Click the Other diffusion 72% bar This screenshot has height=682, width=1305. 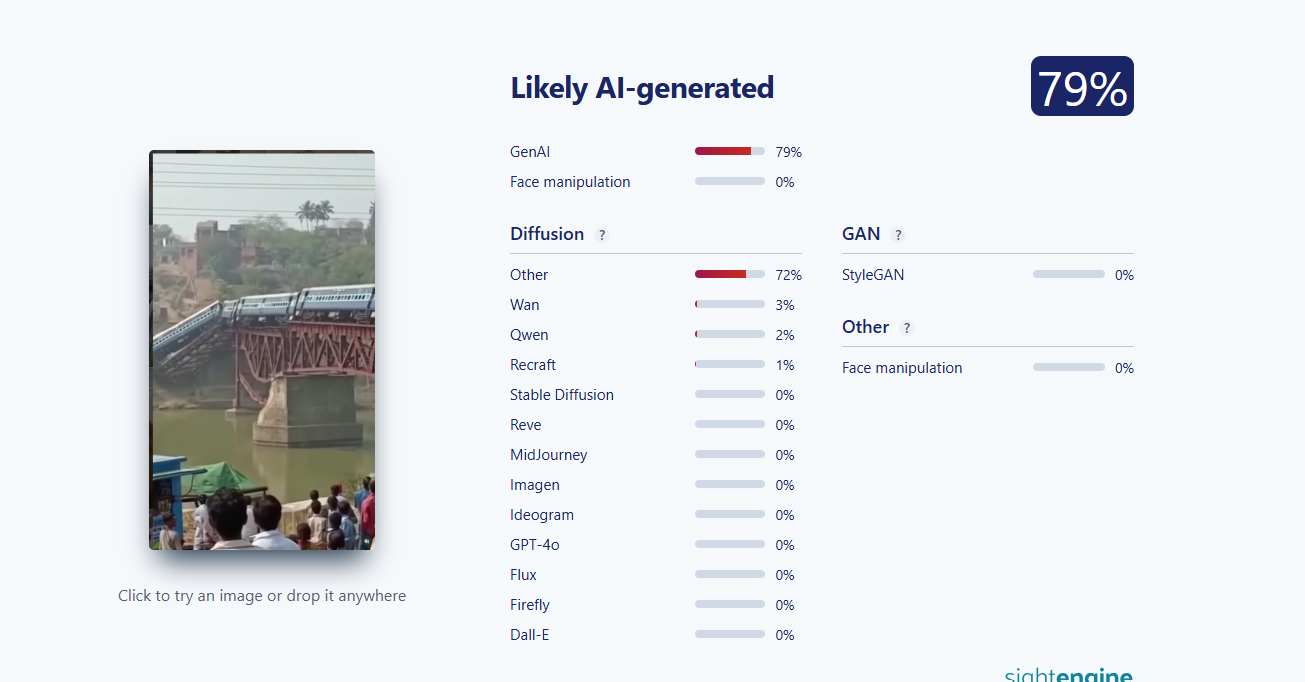730,274
